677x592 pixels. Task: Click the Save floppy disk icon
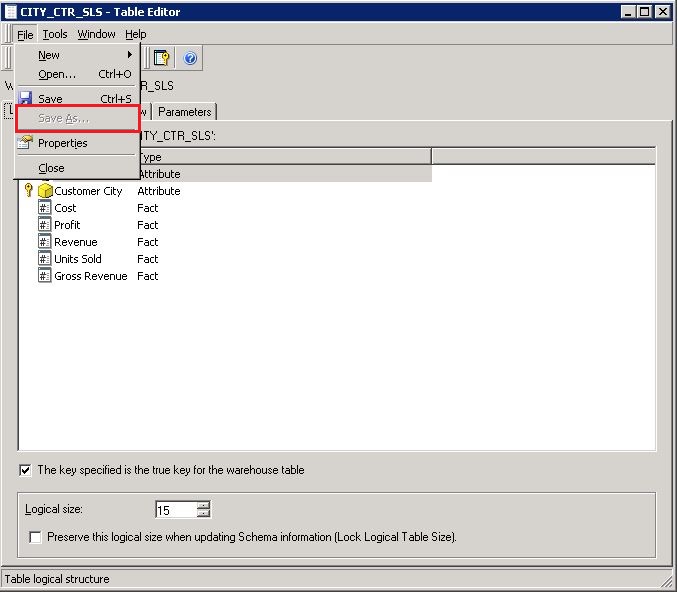coord(25,98)
